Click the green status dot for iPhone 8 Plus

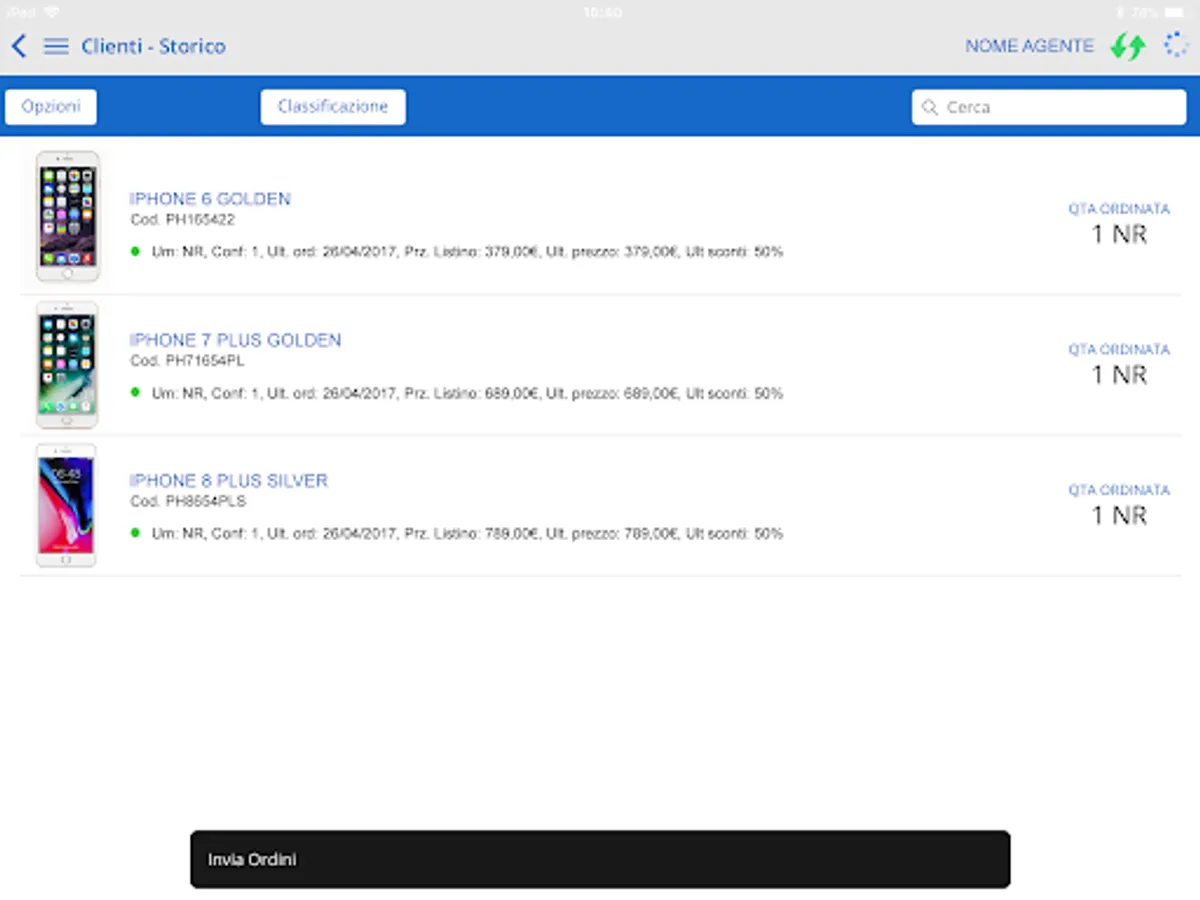pyautogui.click(x=135, y=533)
